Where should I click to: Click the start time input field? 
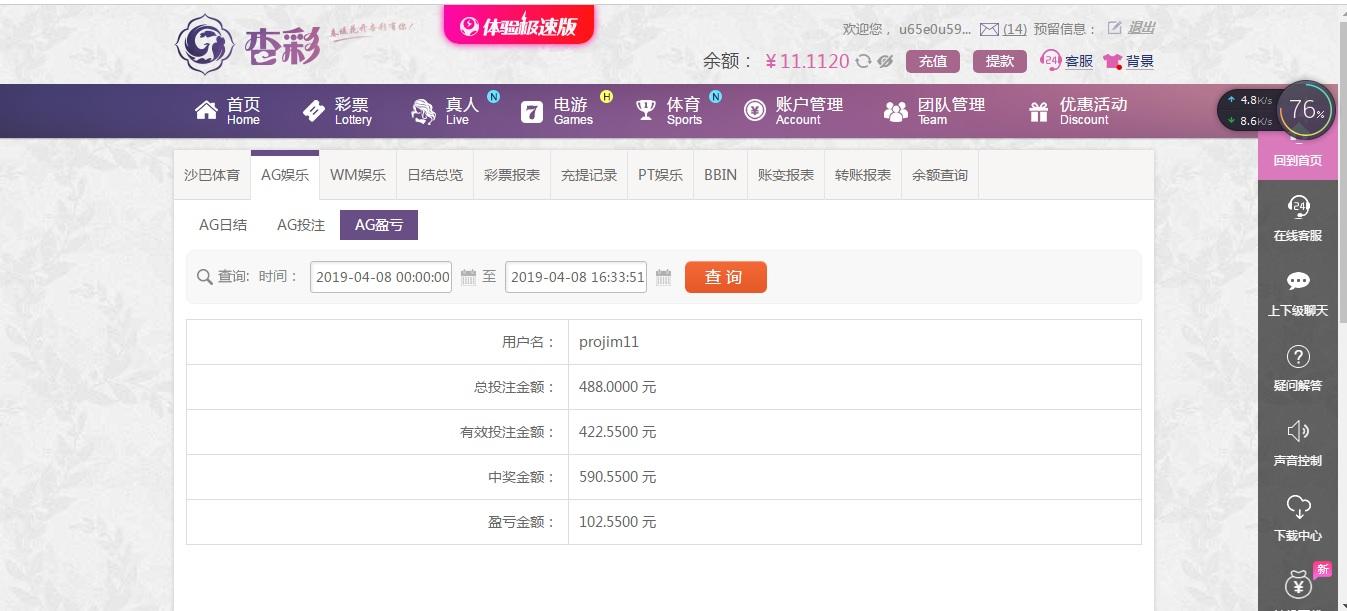click(x=381, y=277)
